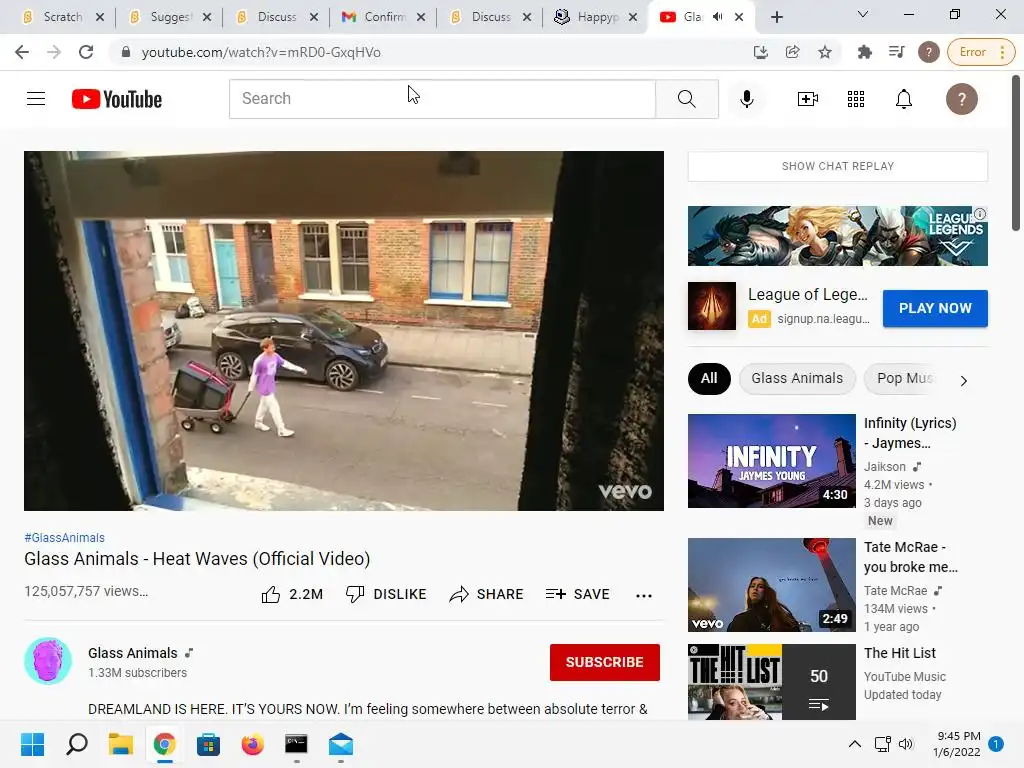Click the Glass Animals channel avatar
The image size is (1024, 768).
48,661
